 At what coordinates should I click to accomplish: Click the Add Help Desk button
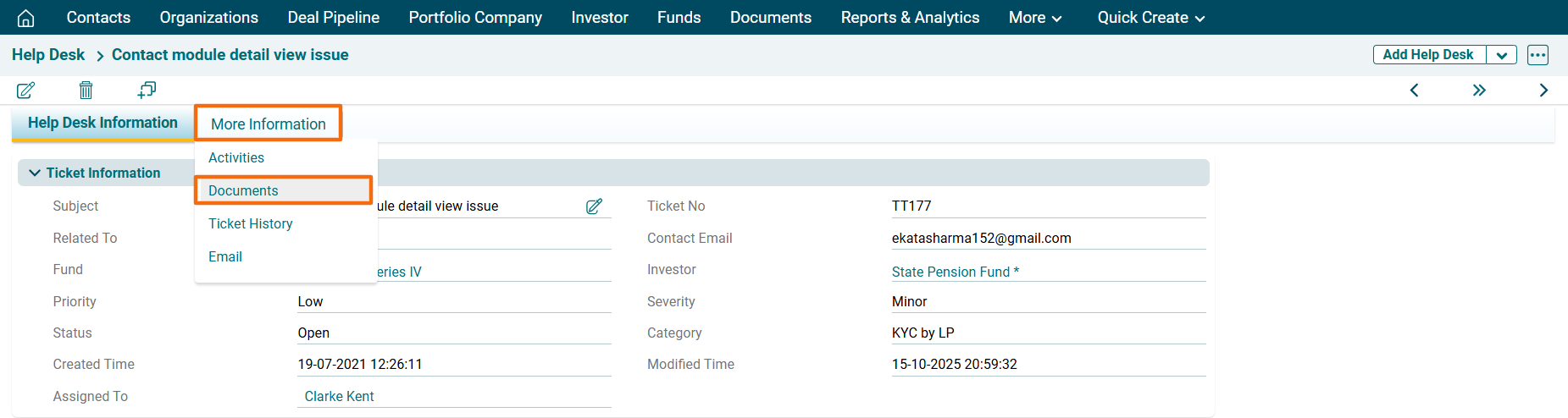coord(1428,55)
